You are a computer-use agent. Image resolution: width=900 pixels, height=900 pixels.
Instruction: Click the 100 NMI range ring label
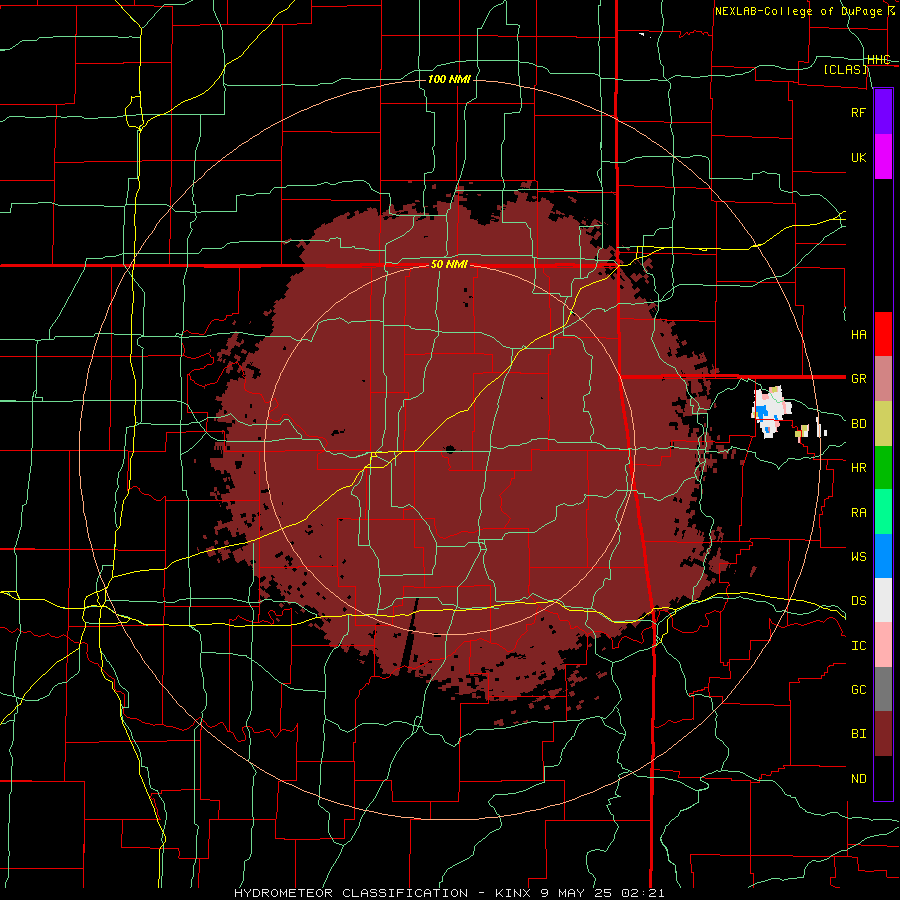pyautogui.click(x=449, y=79)
